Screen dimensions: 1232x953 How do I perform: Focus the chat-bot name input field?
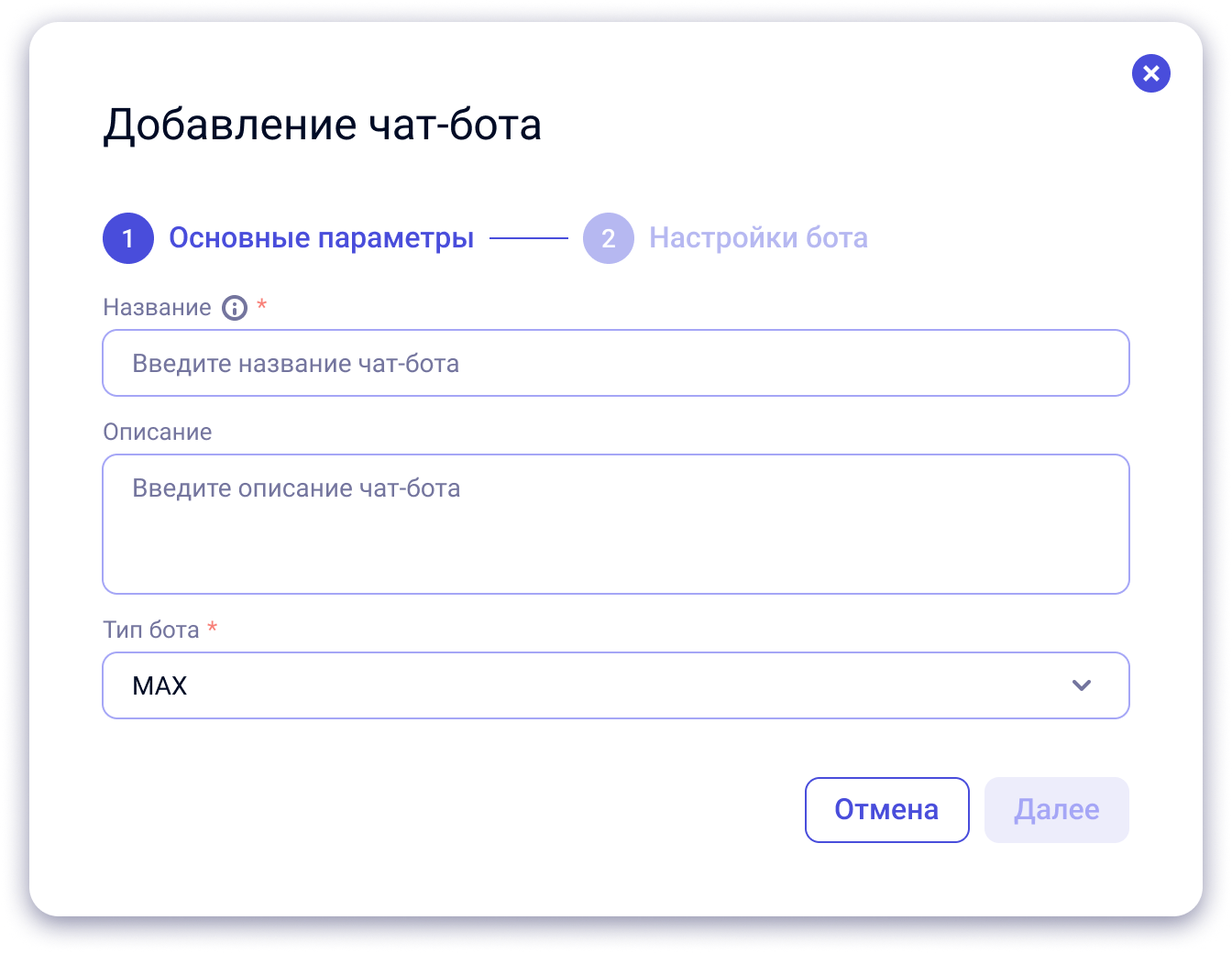pos(616,363)
